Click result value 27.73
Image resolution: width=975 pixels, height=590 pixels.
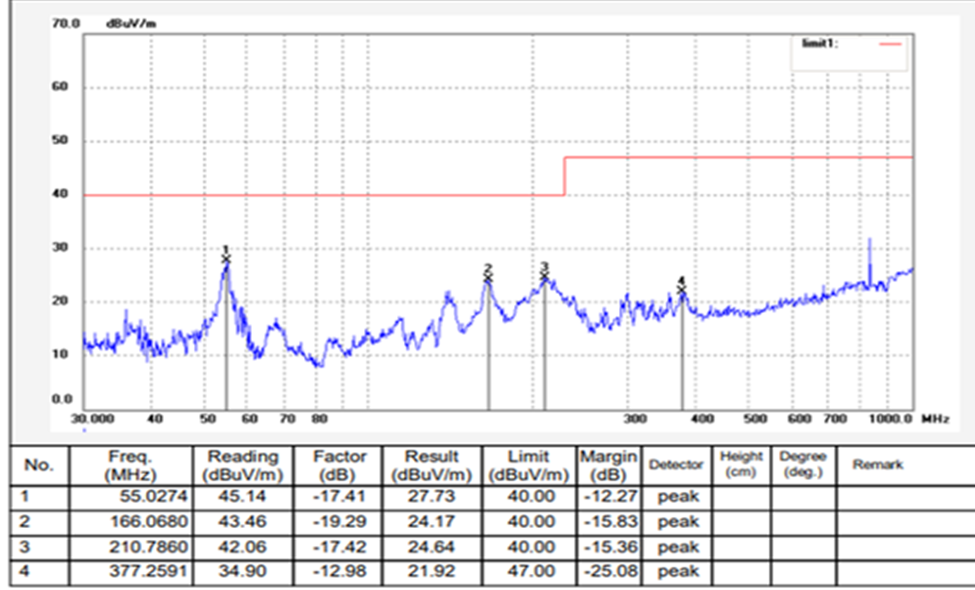[x=432, y=497]
